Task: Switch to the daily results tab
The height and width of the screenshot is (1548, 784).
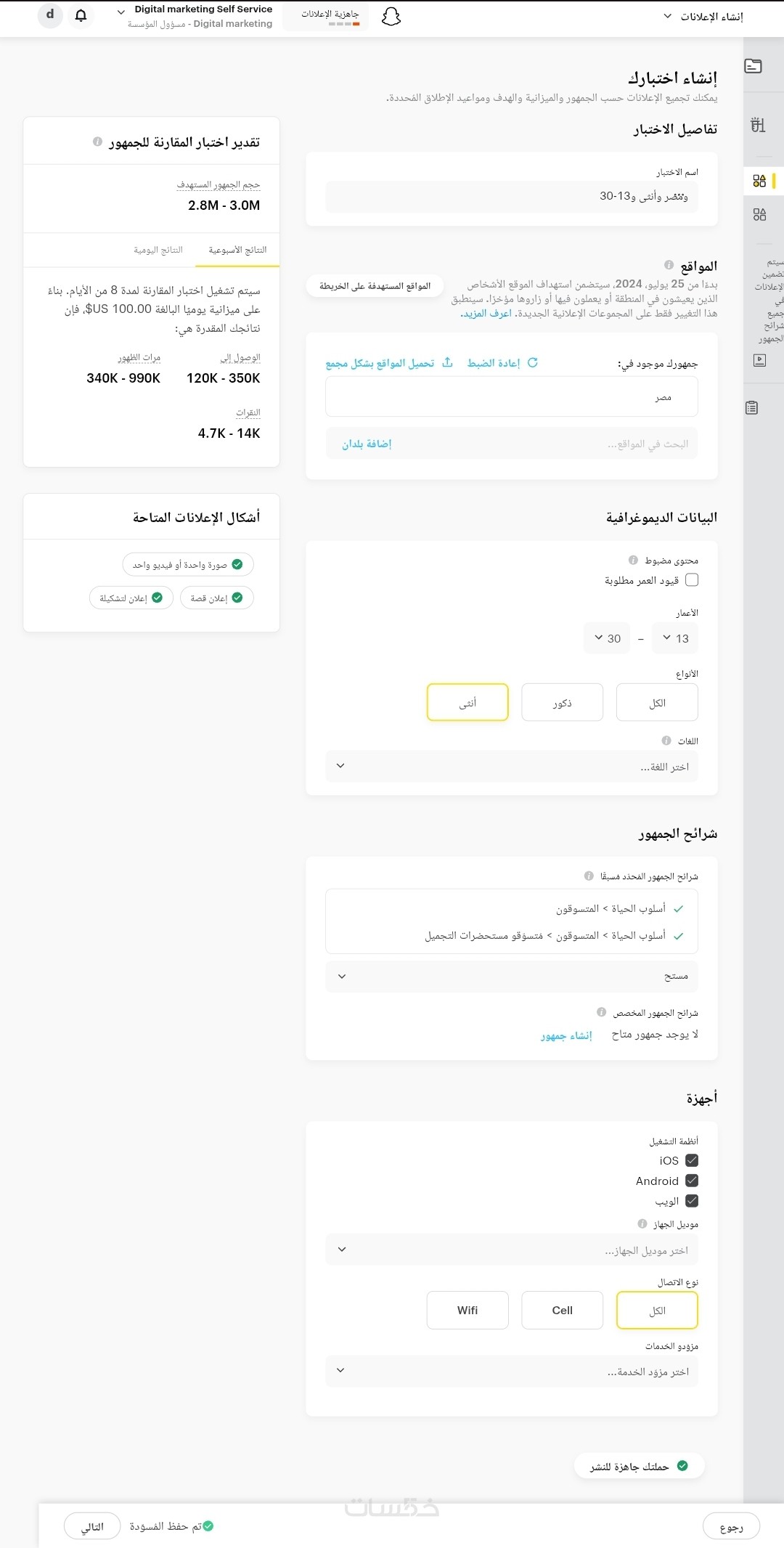Action: [x=158, y=250]
